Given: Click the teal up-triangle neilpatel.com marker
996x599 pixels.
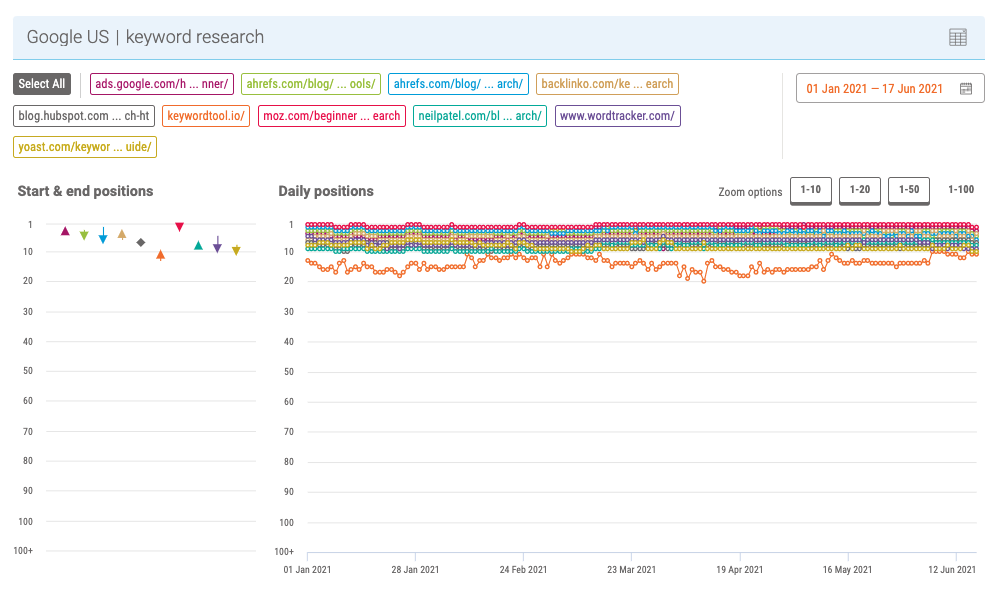Looking at the screenshot, I should tap(198, 245).
